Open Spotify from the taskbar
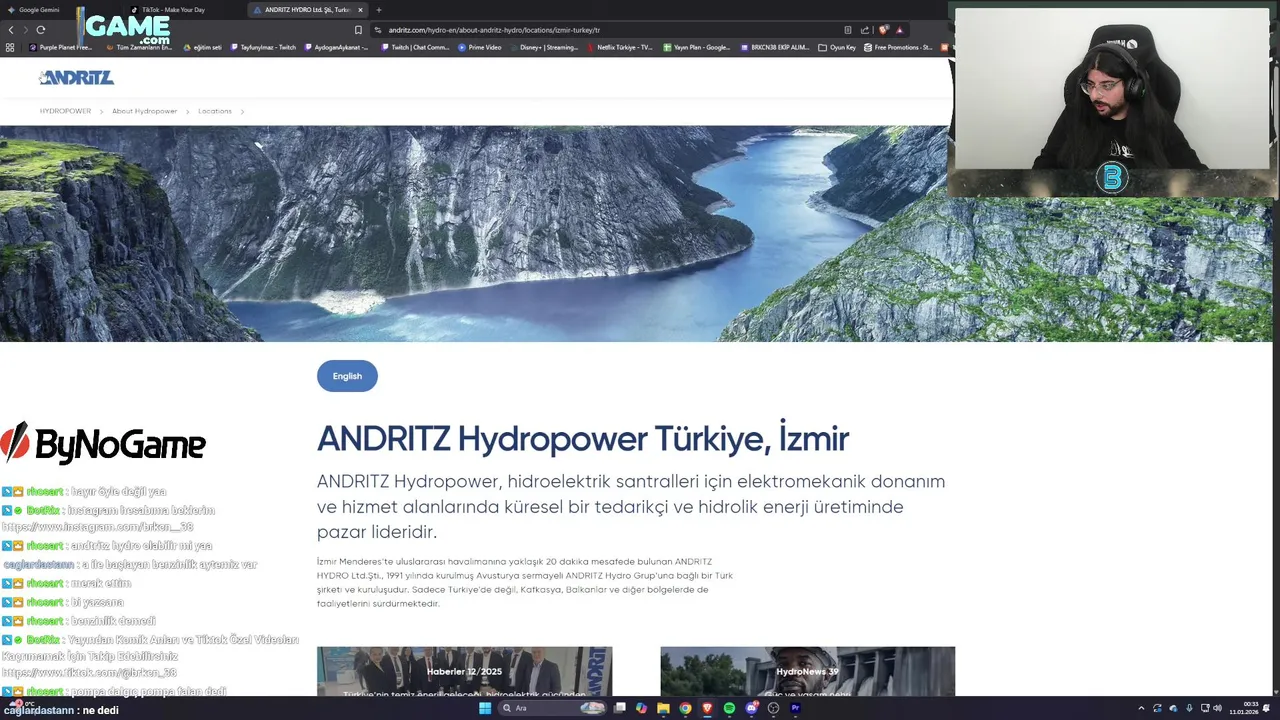The image size is (1280, 720). tap(729, 708)
